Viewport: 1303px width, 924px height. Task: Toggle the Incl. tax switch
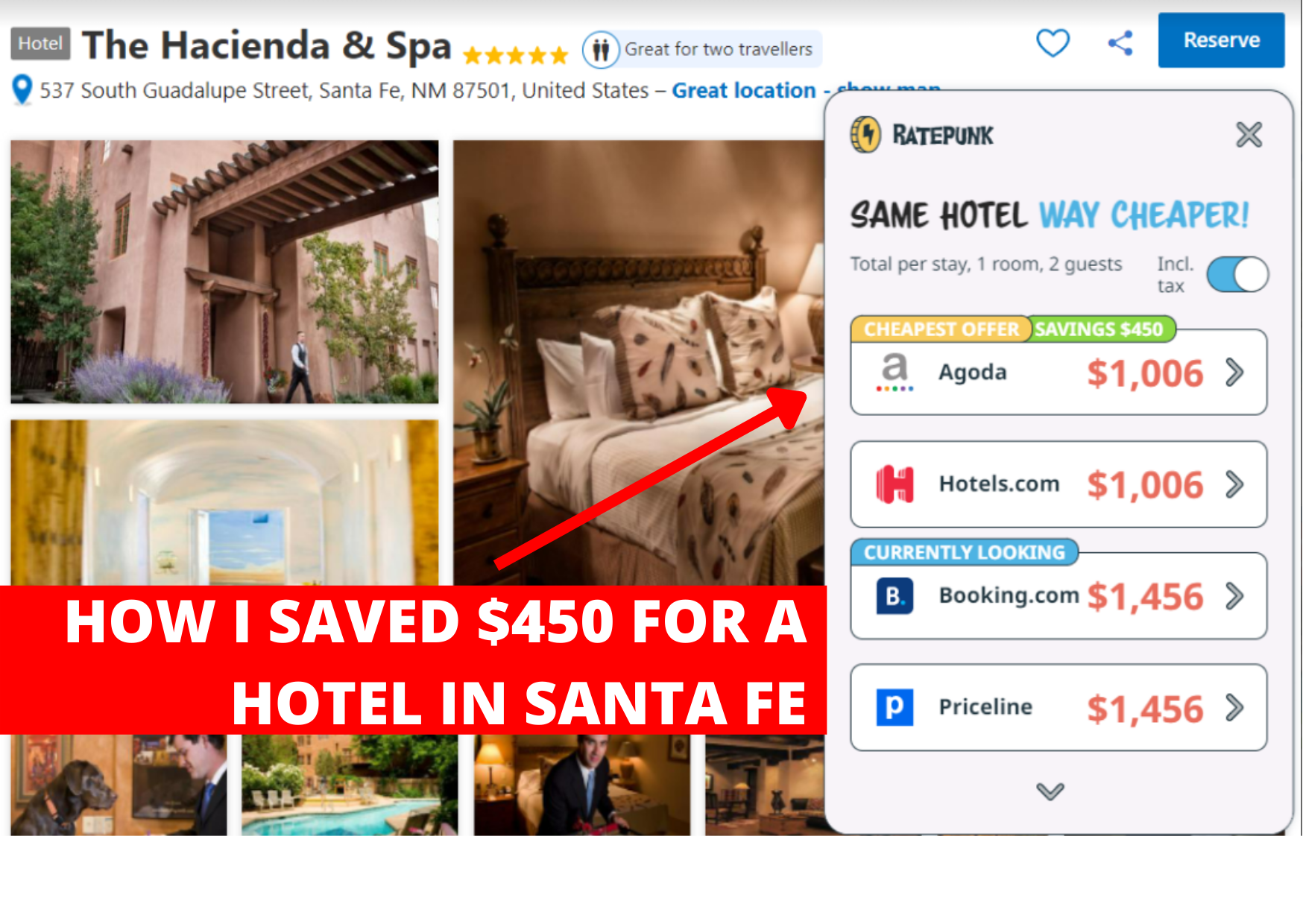[x=1237, y=274]
